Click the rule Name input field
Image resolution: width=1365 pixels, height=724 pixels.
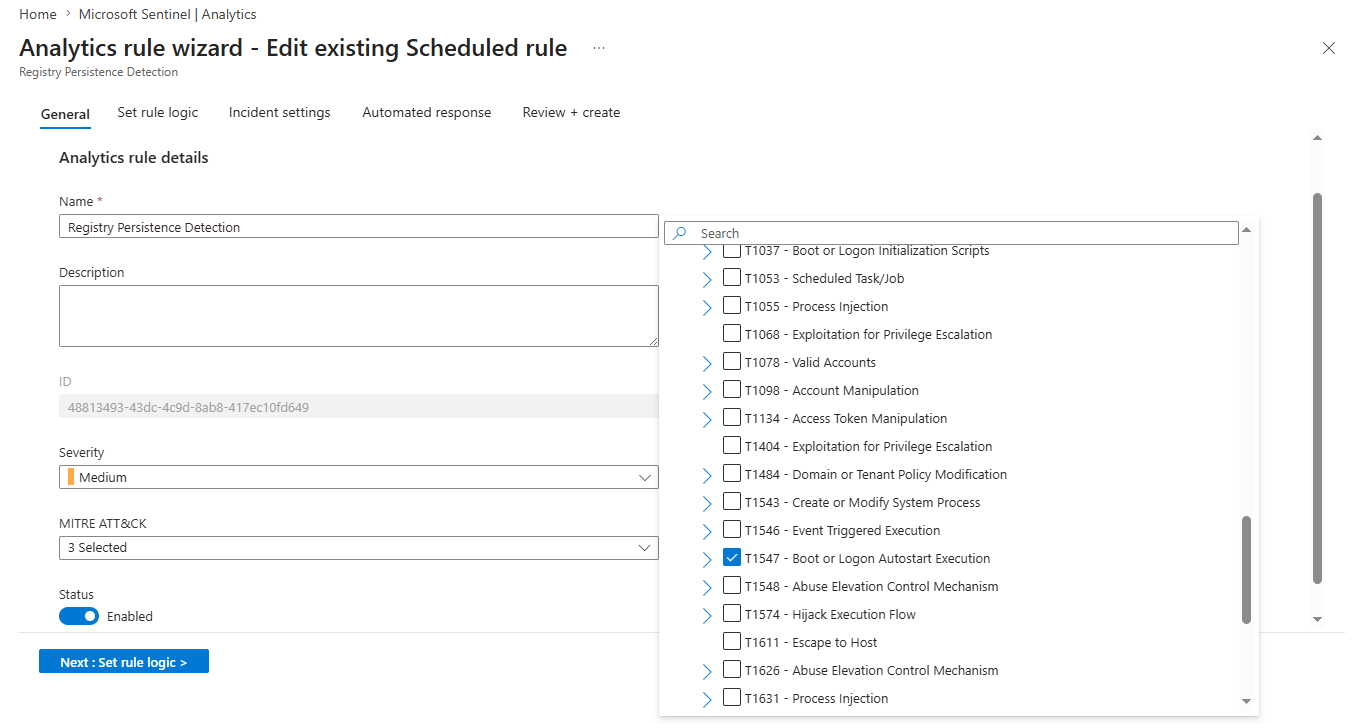[x=358, y=227]
